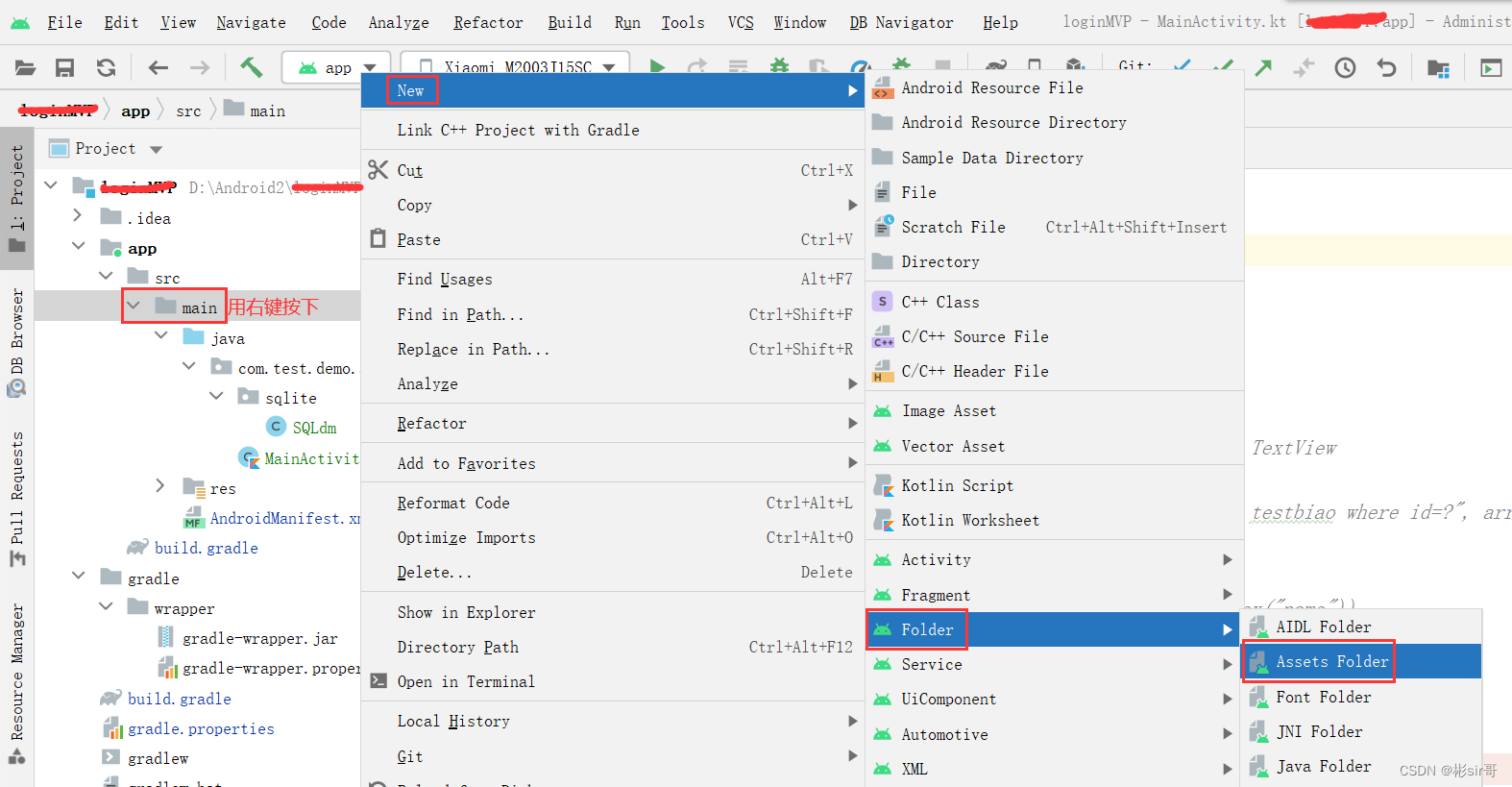The width and height of the screenshot is (1512, 787).
Task: Choose JNI Folder
Action: point(1362,731)
